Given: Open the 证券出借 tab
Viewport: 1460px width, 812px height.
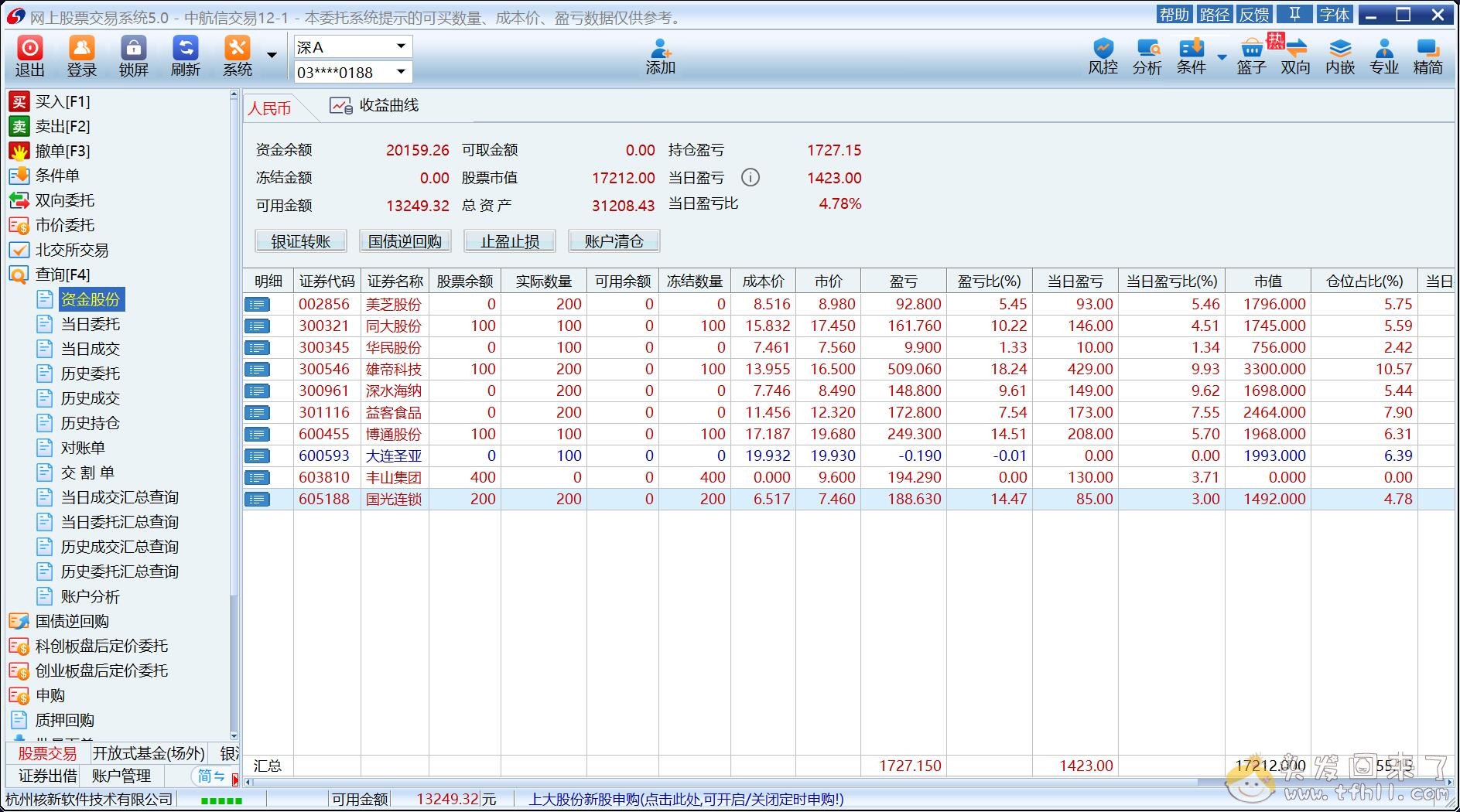Looking at the screenshot, I should click(x=47, y=776).
